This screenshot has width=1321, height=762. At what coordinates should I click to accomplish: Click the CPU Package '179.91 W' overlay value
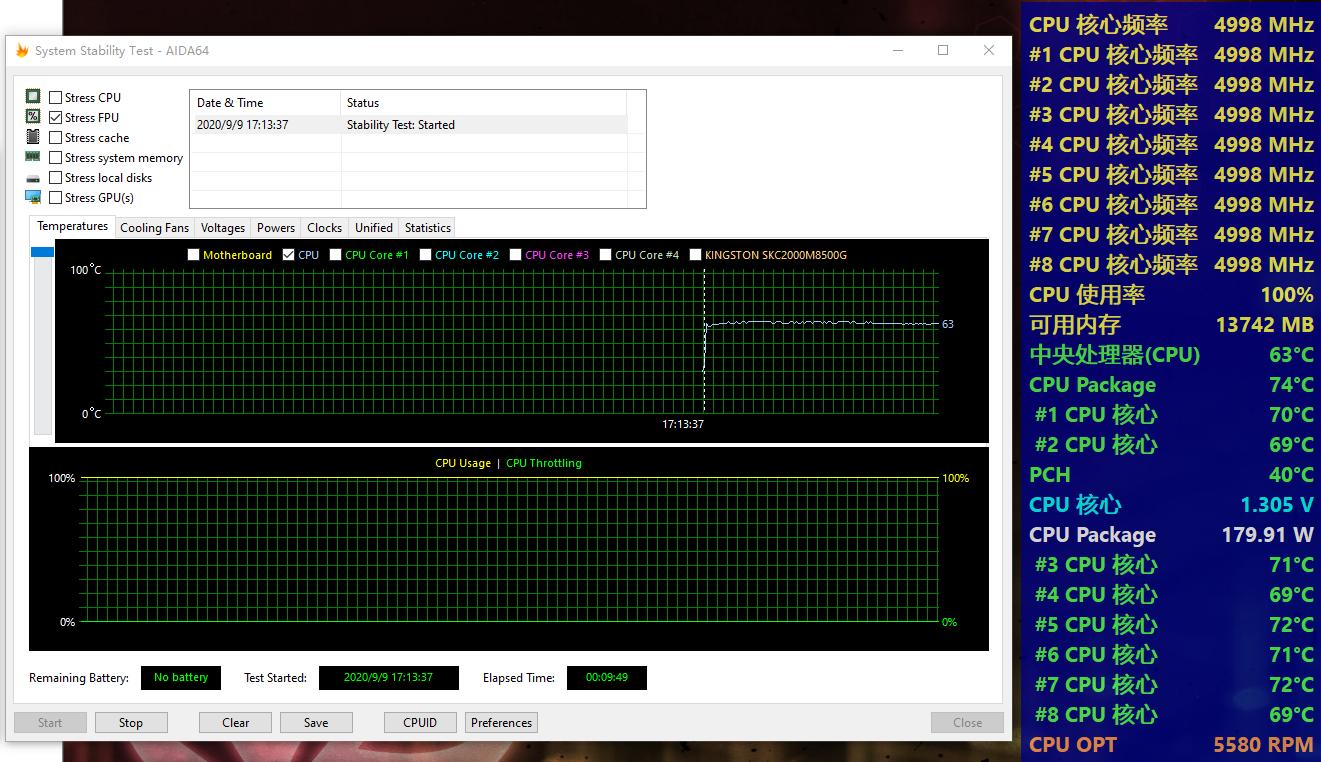coord(1268,535)
